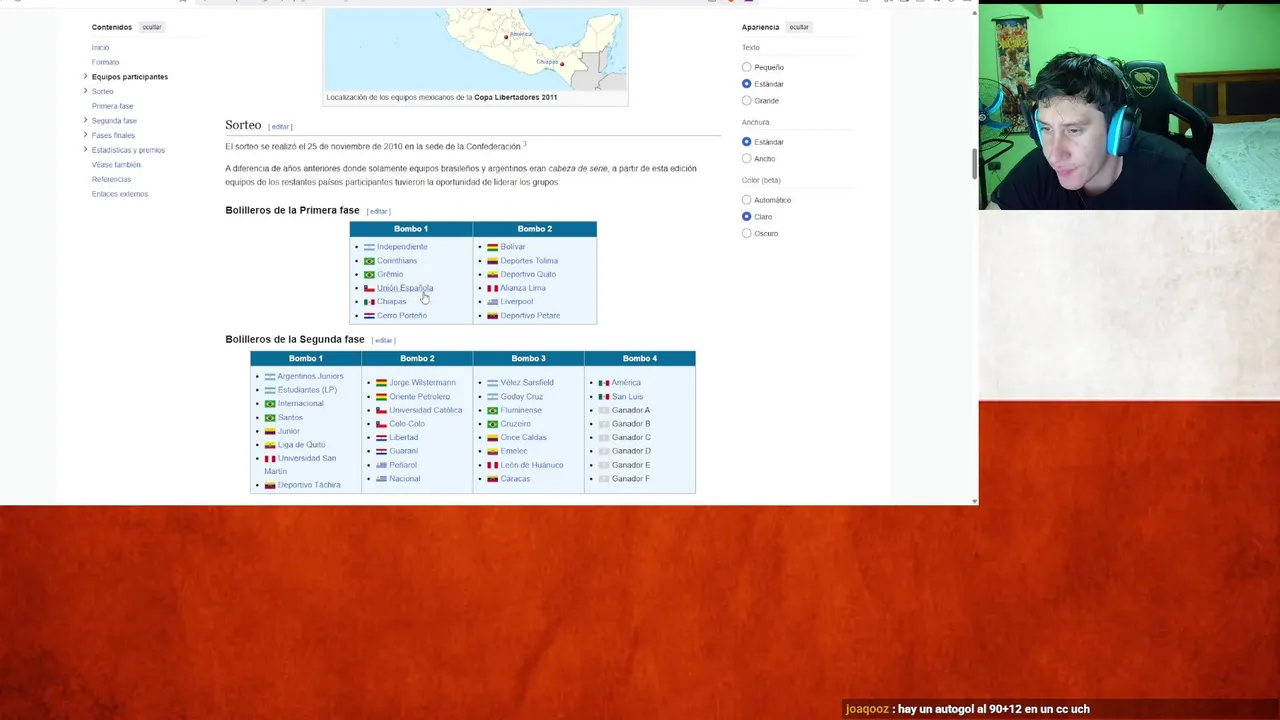Open the Once Caldas team link

[524, 437]
